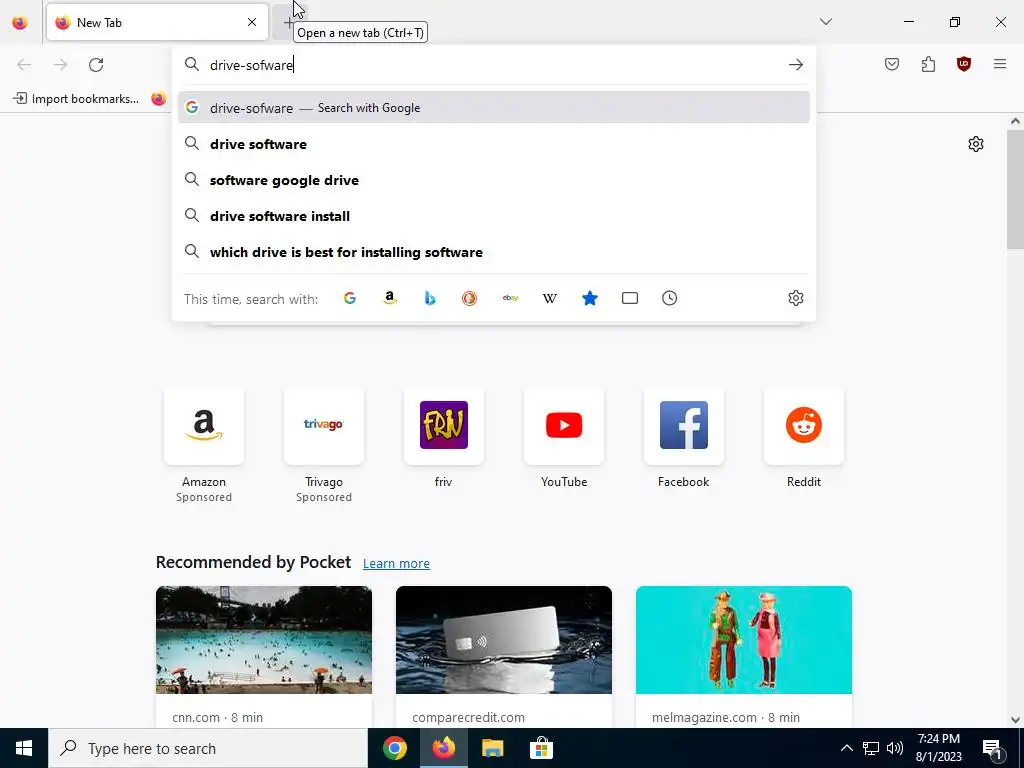Click the Learn more Pocket link
The height and width of the screenshot is (768, 1024).
pos(396,564)
